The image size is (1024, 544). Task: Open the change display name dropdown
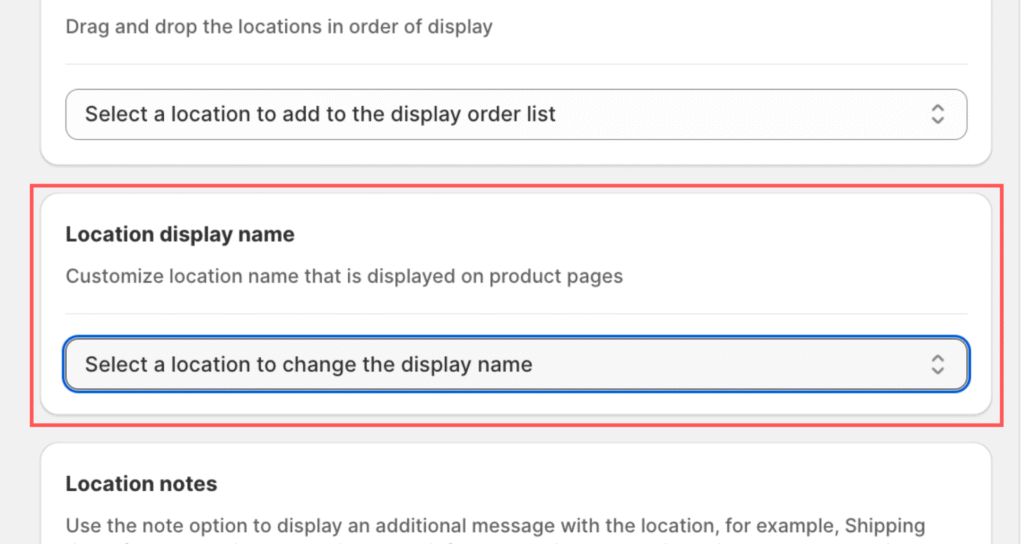coord(515,364)
